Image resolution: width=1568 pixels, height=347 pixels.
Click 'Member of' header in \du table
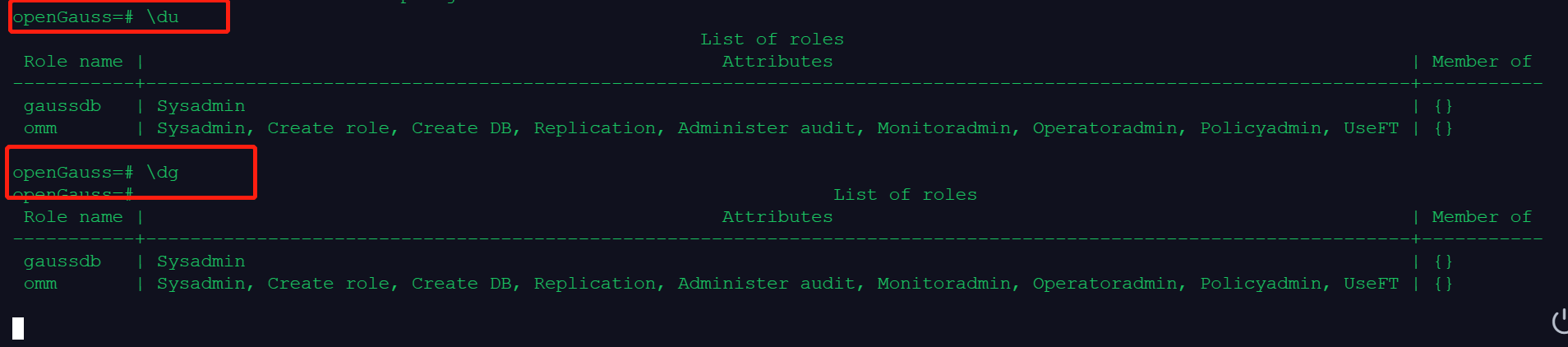click(x=1482, y=62)
